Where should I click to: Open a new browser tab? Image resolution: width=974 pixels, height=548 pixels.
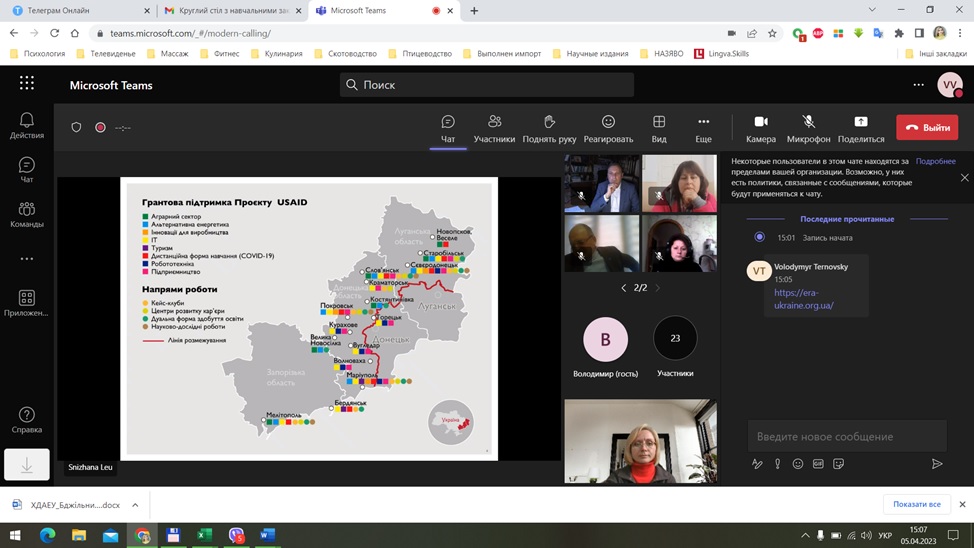474,11
